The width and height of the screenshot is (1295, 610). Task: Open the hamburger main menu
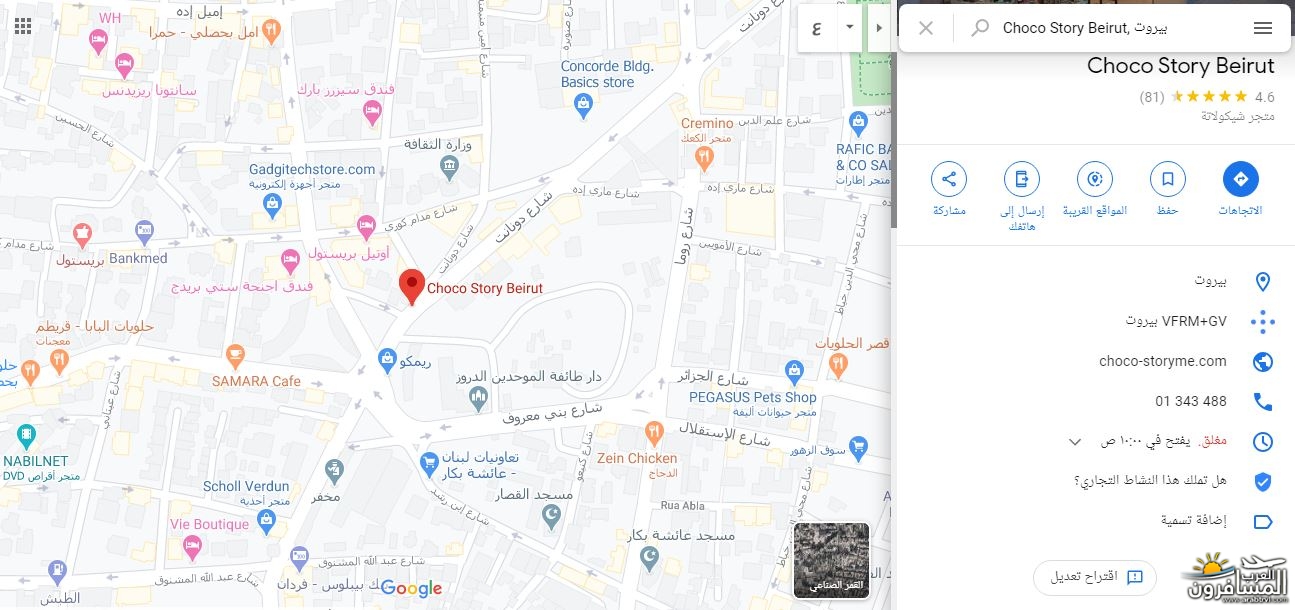click(1263, 28)
